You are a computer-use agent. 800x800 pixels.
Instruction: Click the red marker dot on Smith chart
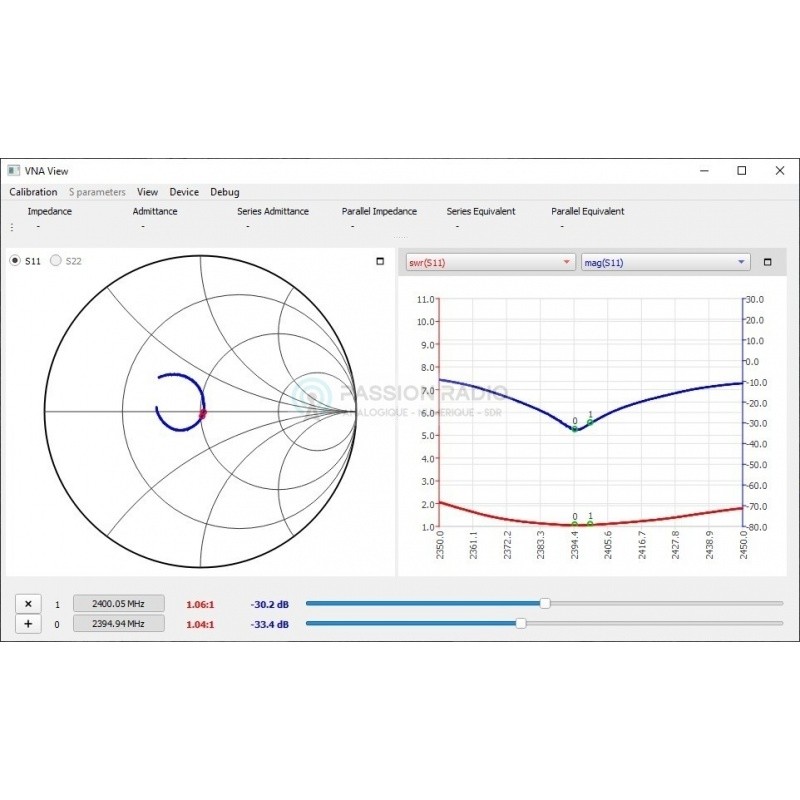point(203,414)
